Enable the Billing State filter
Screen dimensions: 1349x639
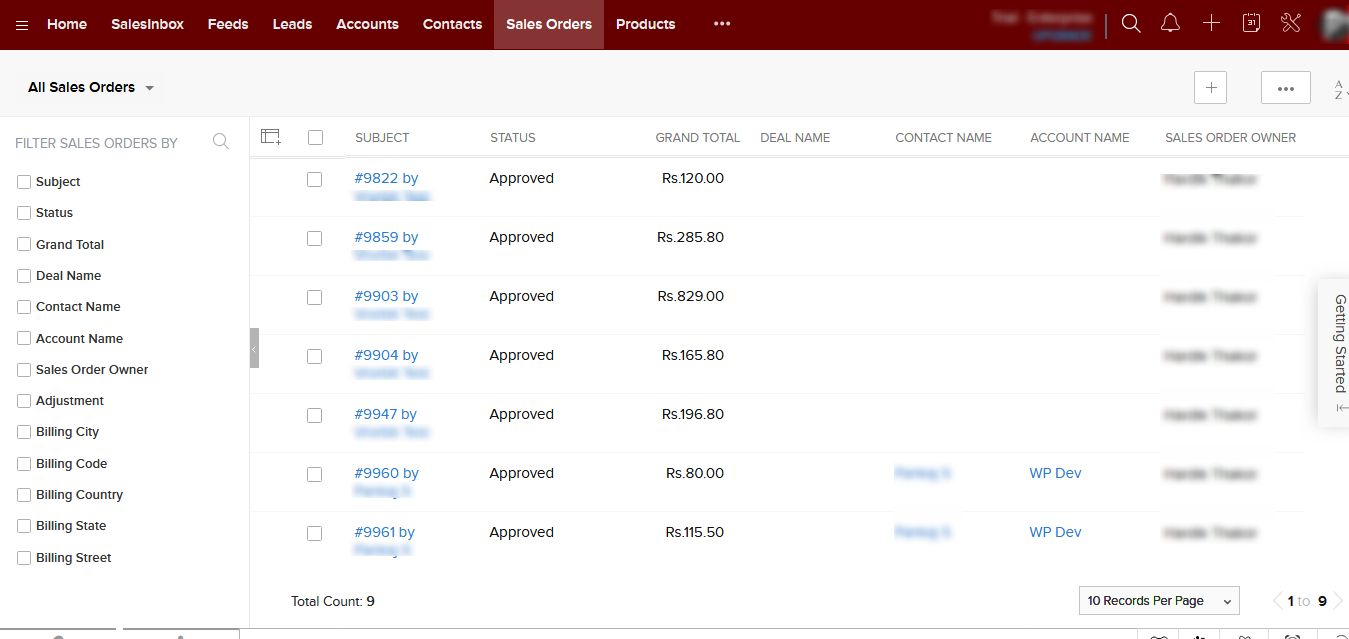(x=24, y=525)
